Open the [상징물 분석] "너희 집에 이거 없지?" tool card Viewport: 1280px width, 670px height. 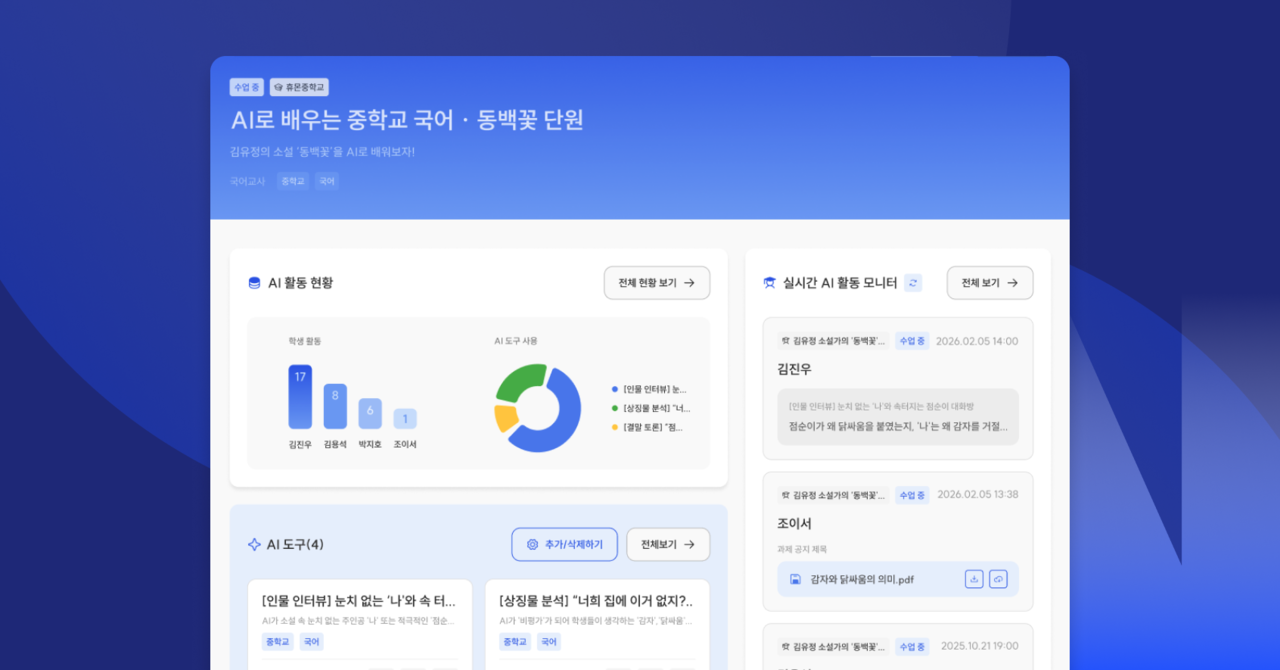pos(597,624)
